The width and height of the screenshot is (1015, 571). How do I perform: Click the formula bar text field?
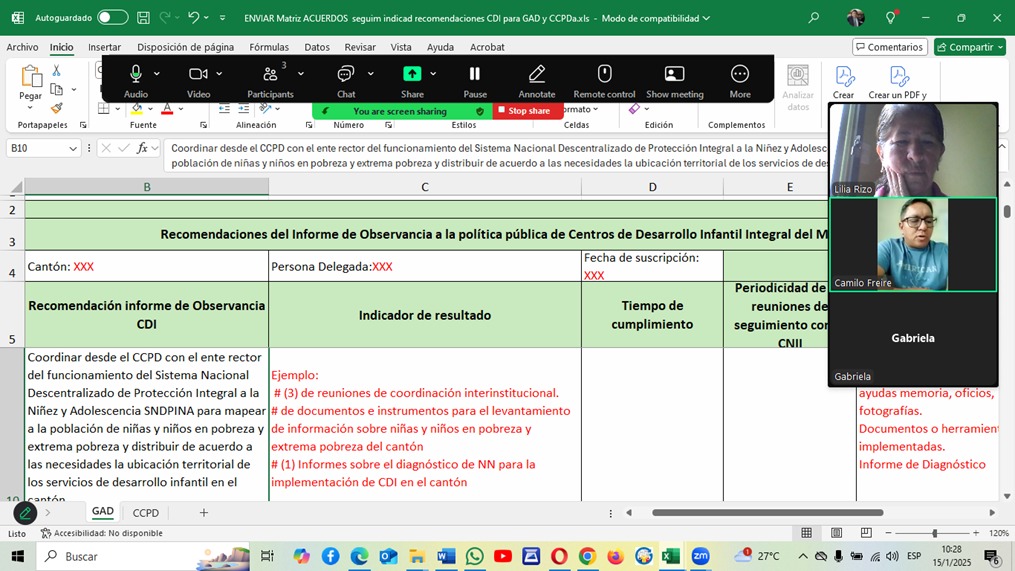click(x=496, y=155)
